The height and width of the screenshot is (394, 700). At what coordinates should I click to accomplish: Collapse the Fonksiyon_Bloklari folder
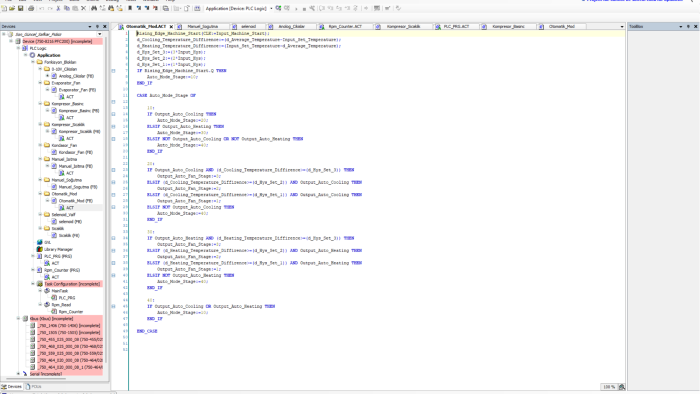tap(33, 62)
